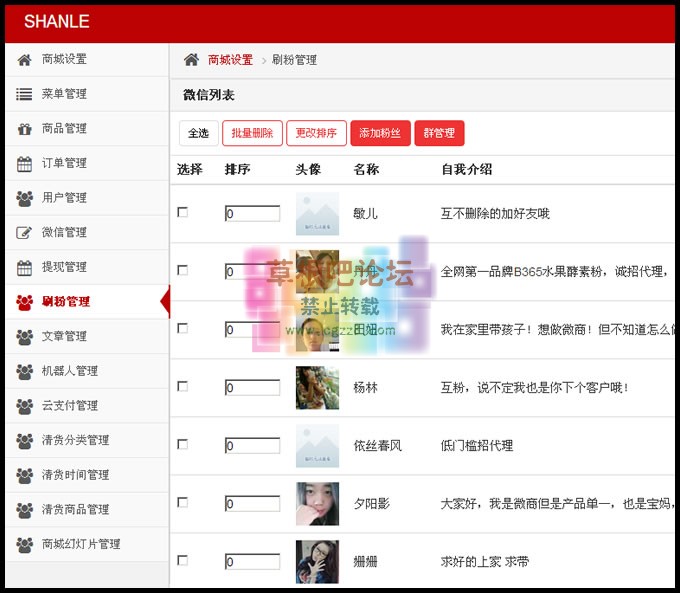Click the 微信列表 panel heading
This screenshot has width=680, height=593.
tap(209, 95)
